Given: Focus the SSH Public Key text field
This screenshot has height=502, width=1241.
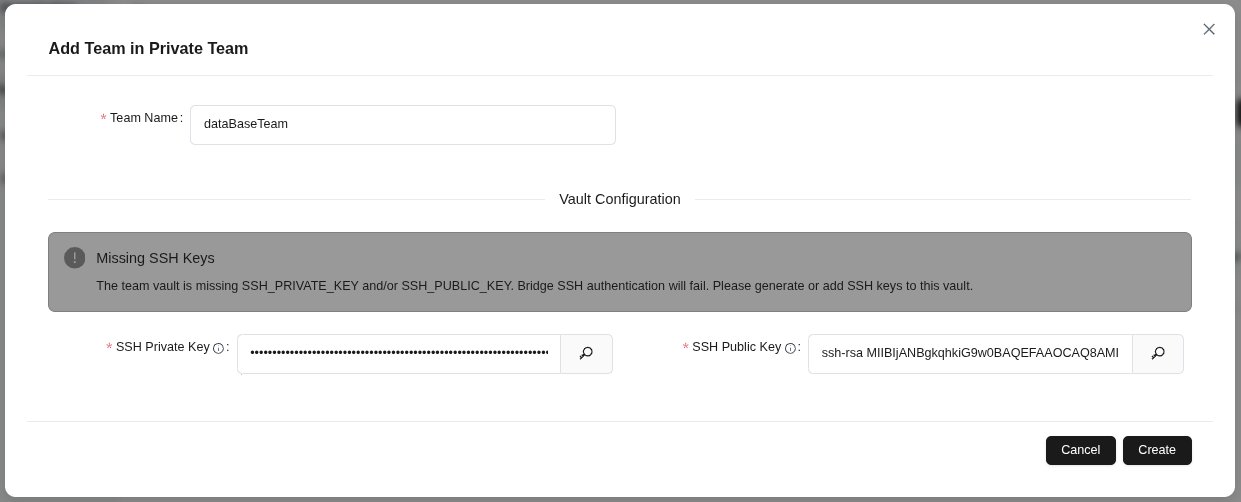Looking at the screenshot, I should point(969,353).
